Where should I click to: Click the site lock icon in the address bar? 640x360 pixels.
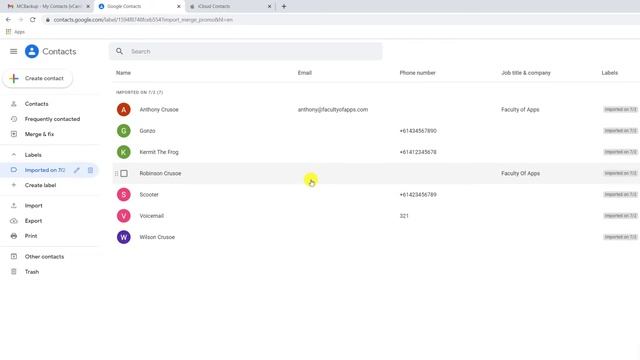(x=47, y=20)
